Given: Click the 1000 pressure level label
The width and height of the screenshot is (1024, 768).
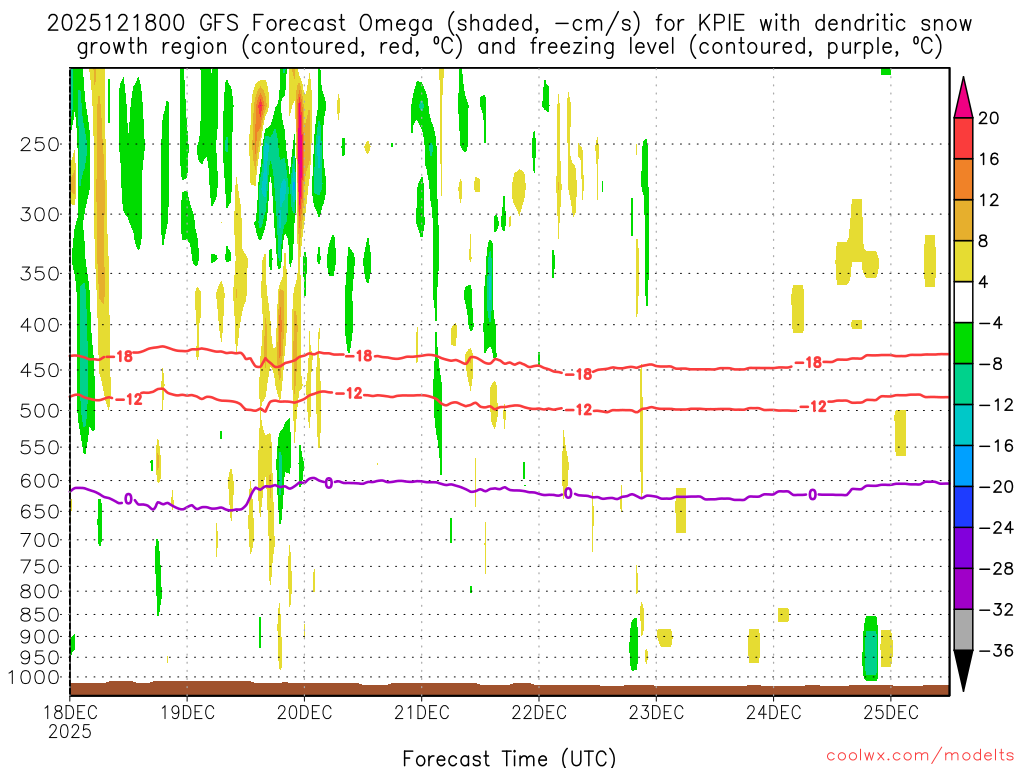Looking at the screenshot, I should [34, 678].
